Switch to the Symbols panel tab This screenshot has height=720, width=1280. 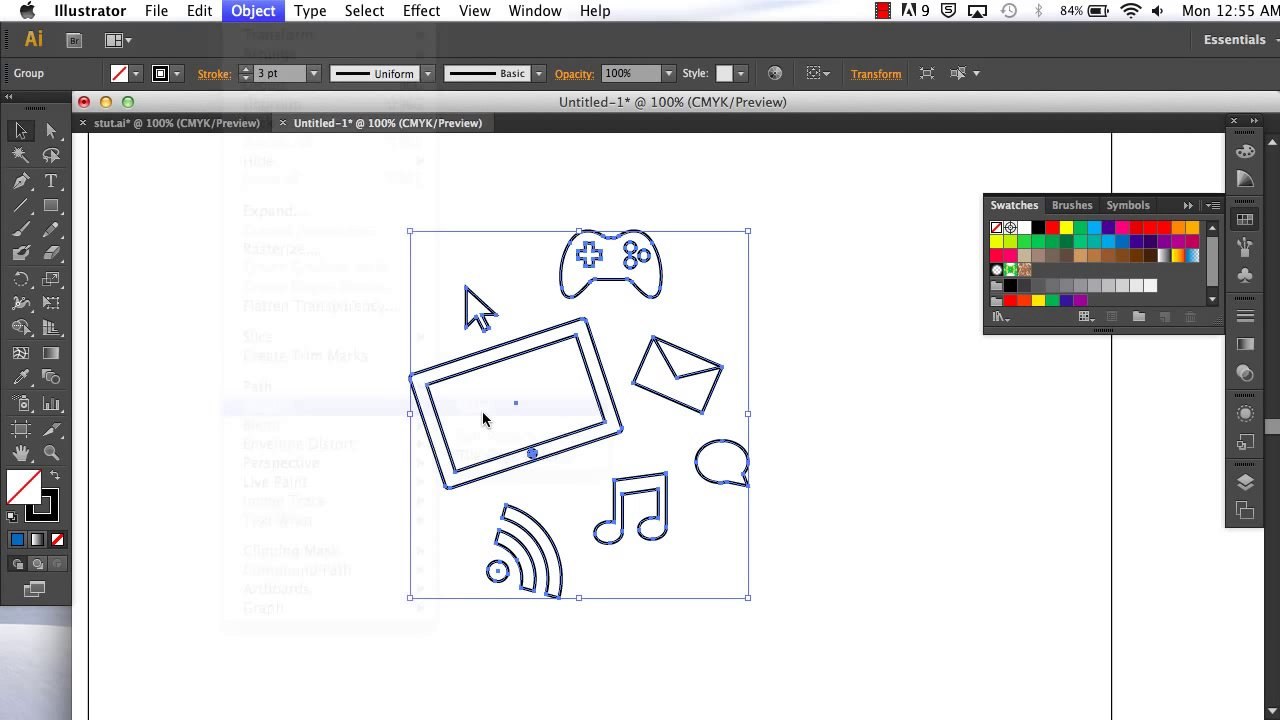point(1128,205)
